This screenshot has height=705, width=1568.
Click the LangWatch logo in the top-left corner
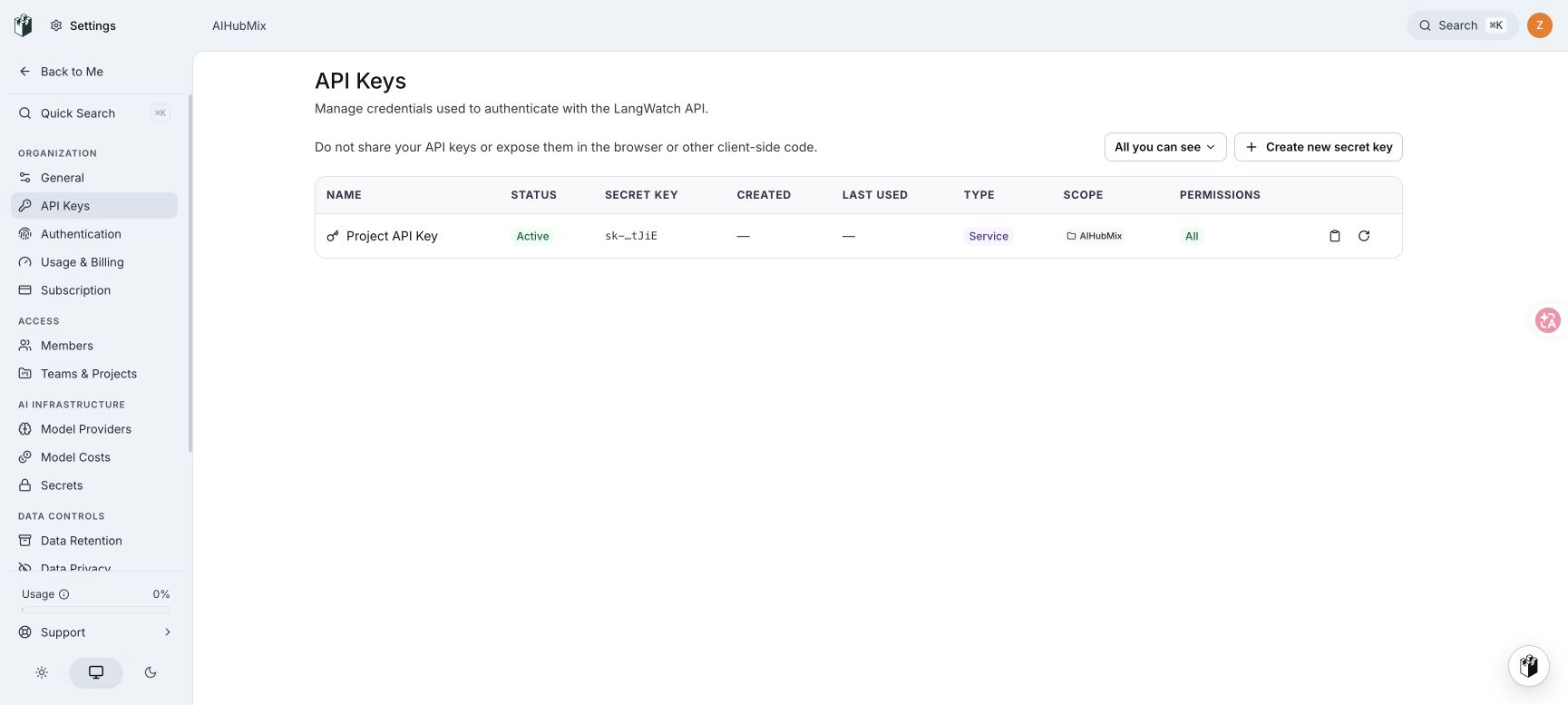(x=24, y=25)
